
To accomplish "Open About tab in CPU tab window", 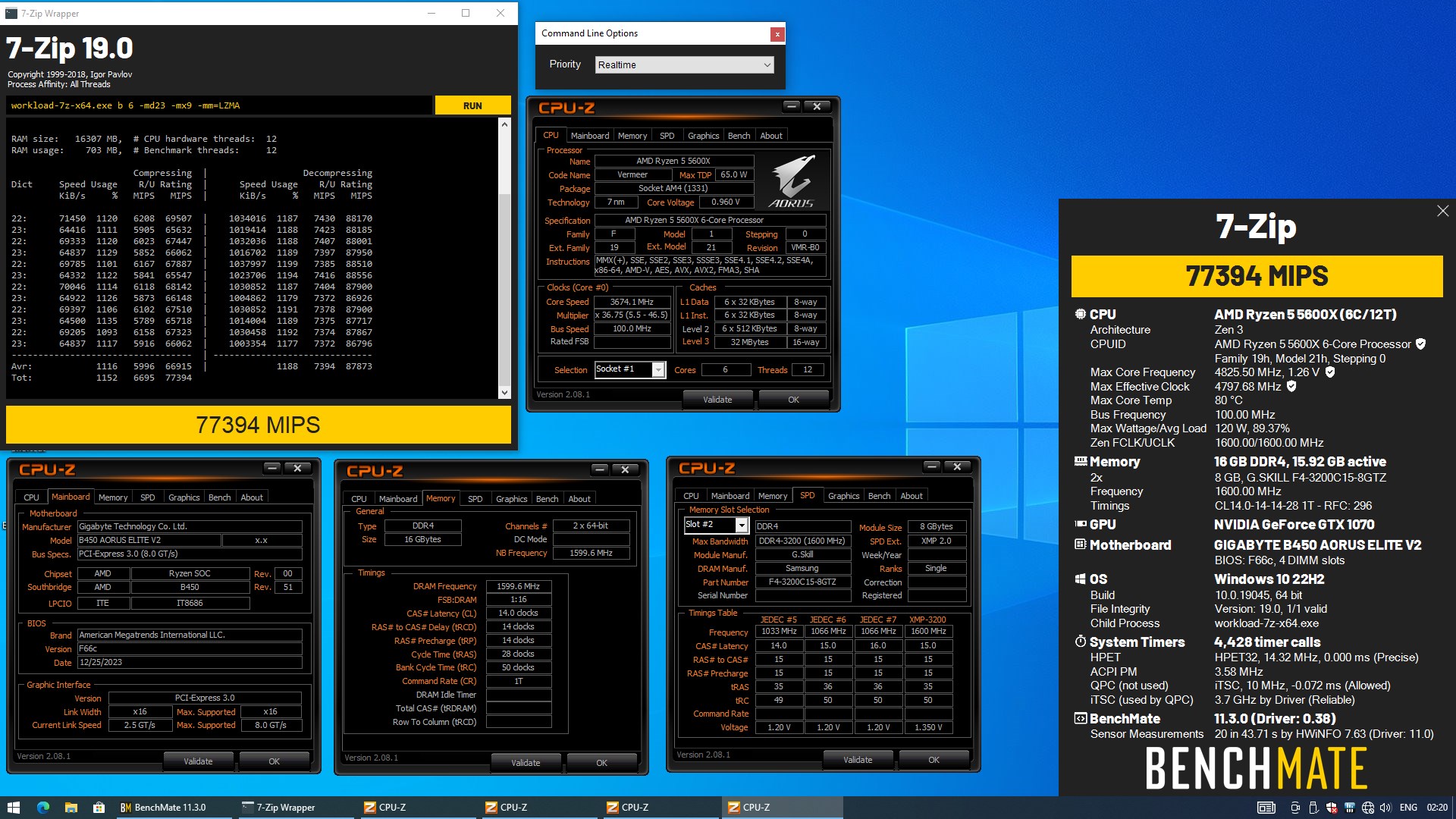I will (771, 136).
